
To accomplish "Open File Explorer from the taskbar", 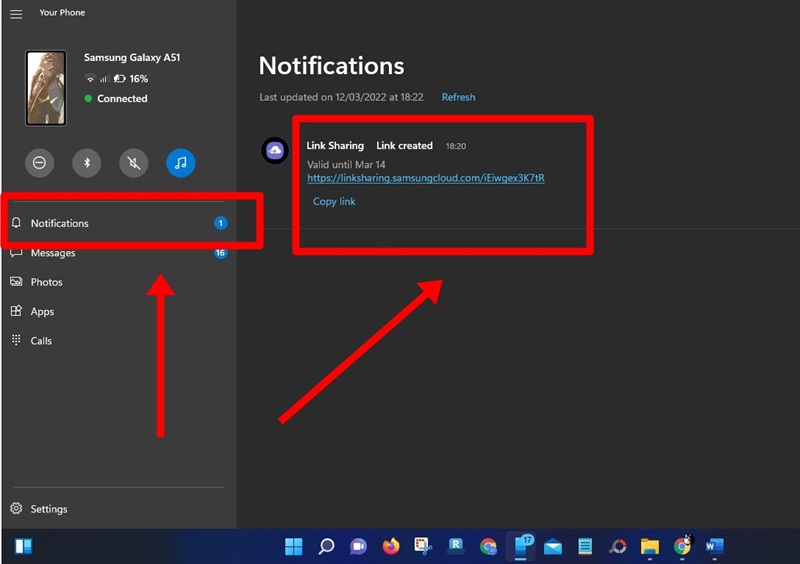I will click(650, 547).
